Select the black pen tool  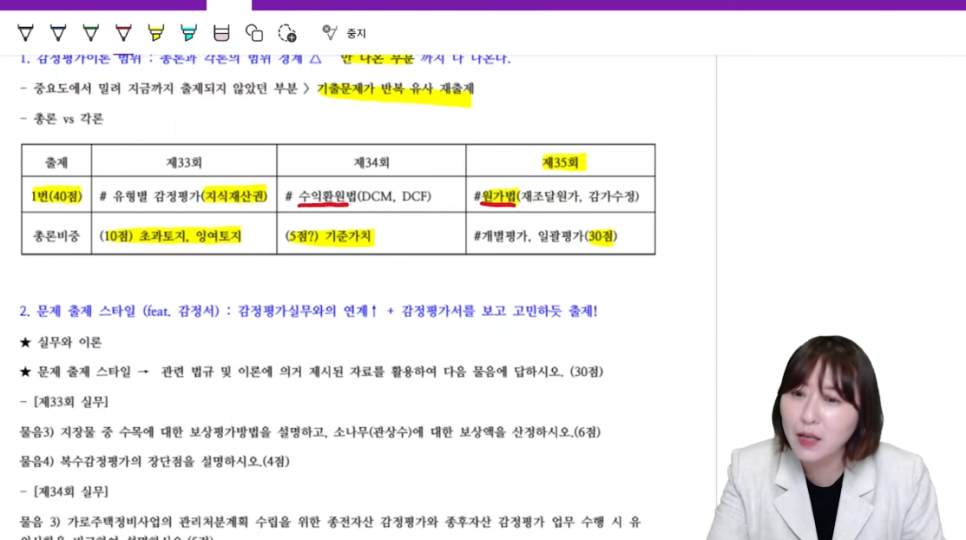pyautogui.click(x=25, y=33)
